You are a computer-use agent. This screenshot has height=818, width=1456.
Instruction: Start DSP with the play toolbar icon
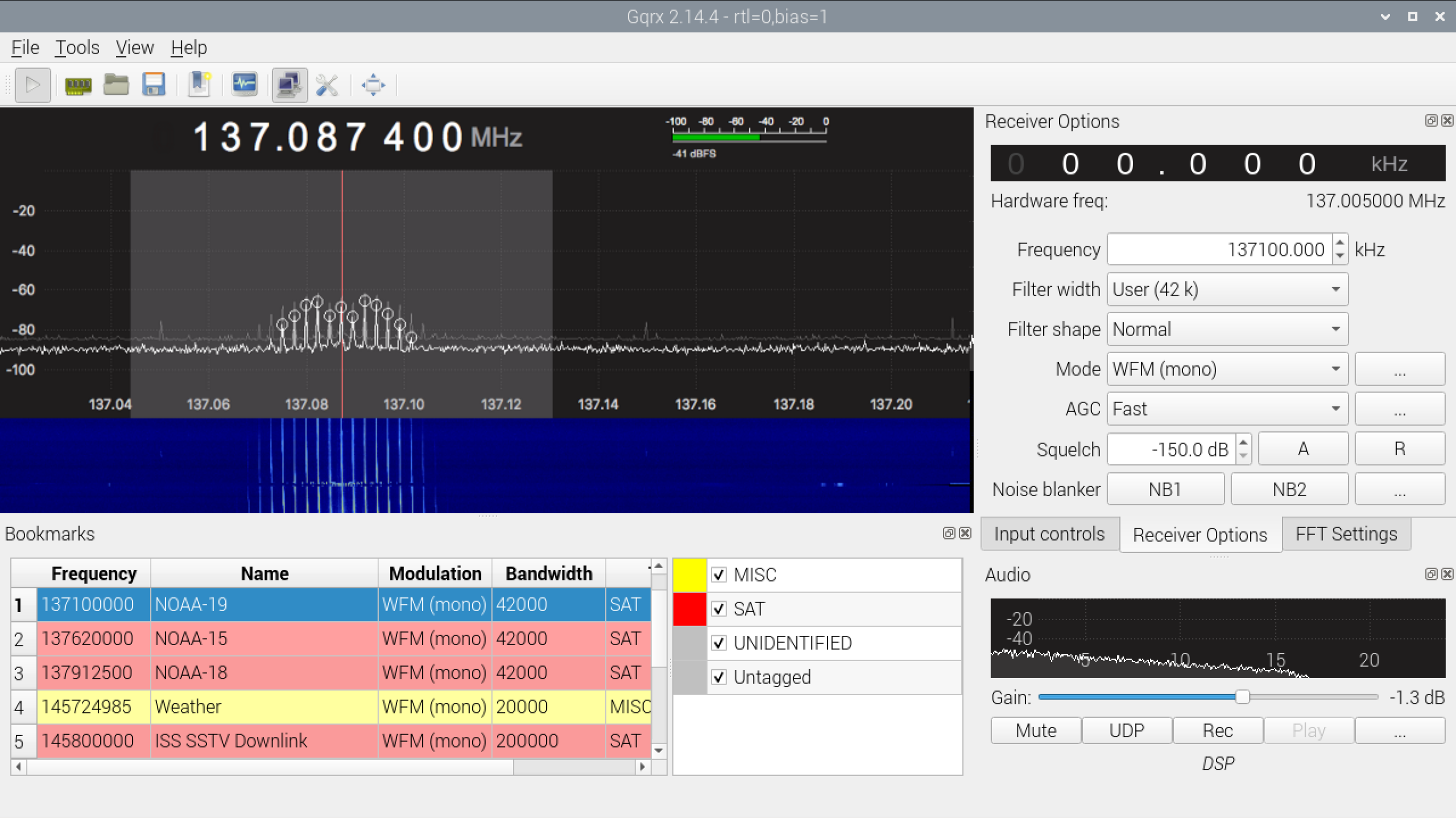pyautogui.click(x=33, y=85)
